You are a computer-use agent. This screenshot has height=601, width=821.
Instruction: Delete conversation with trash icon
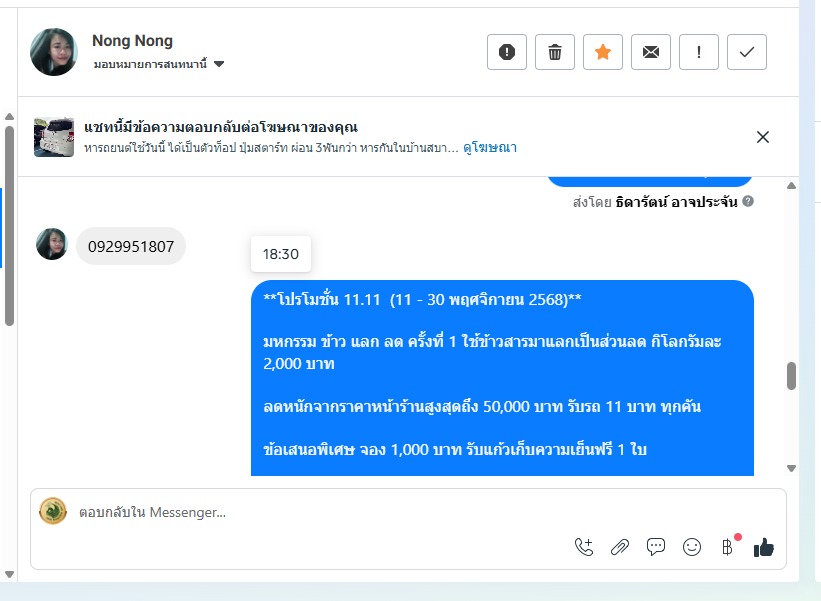pyautogui.click(x=555, y=52)
